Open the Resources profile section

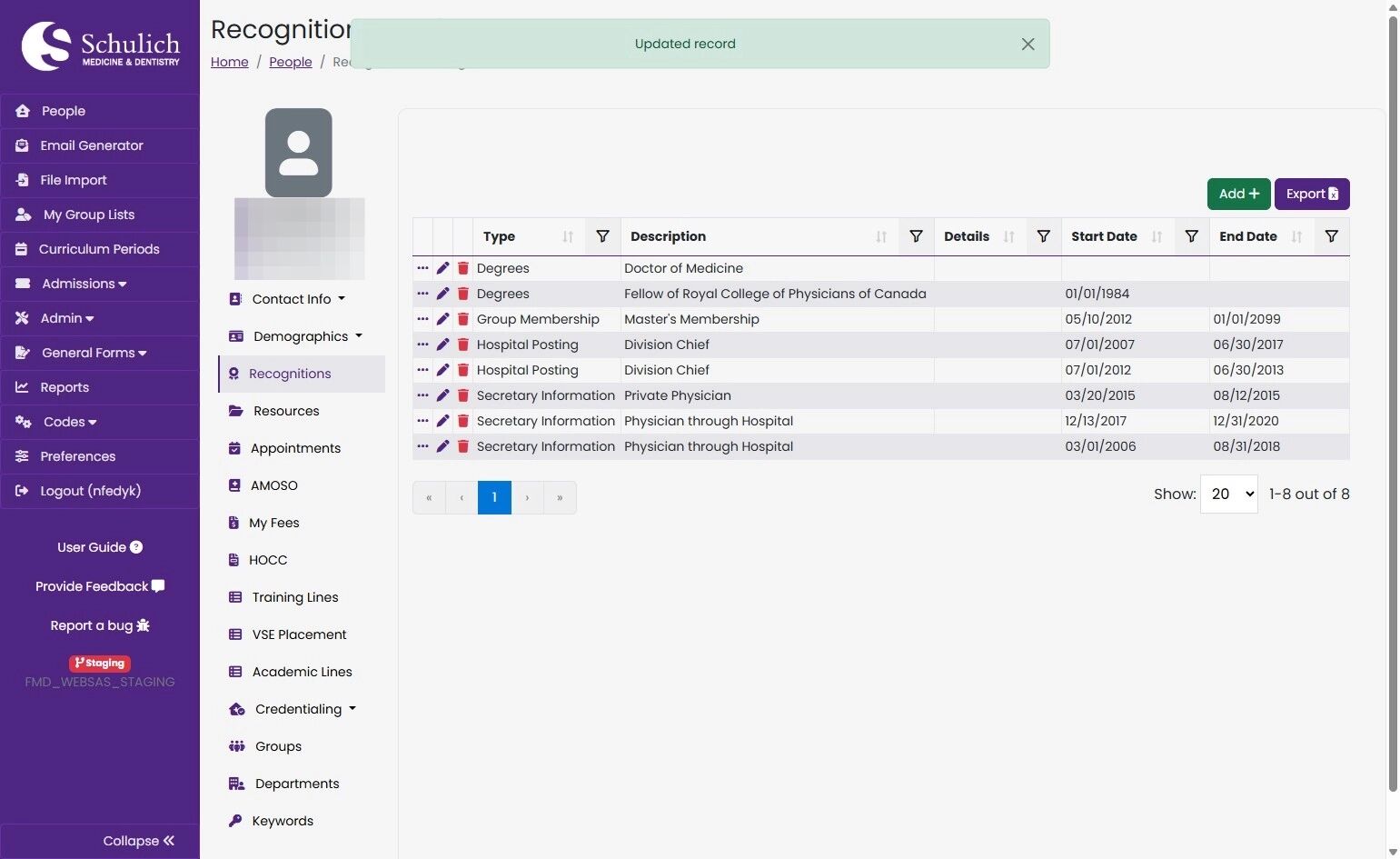click(301, 411)
